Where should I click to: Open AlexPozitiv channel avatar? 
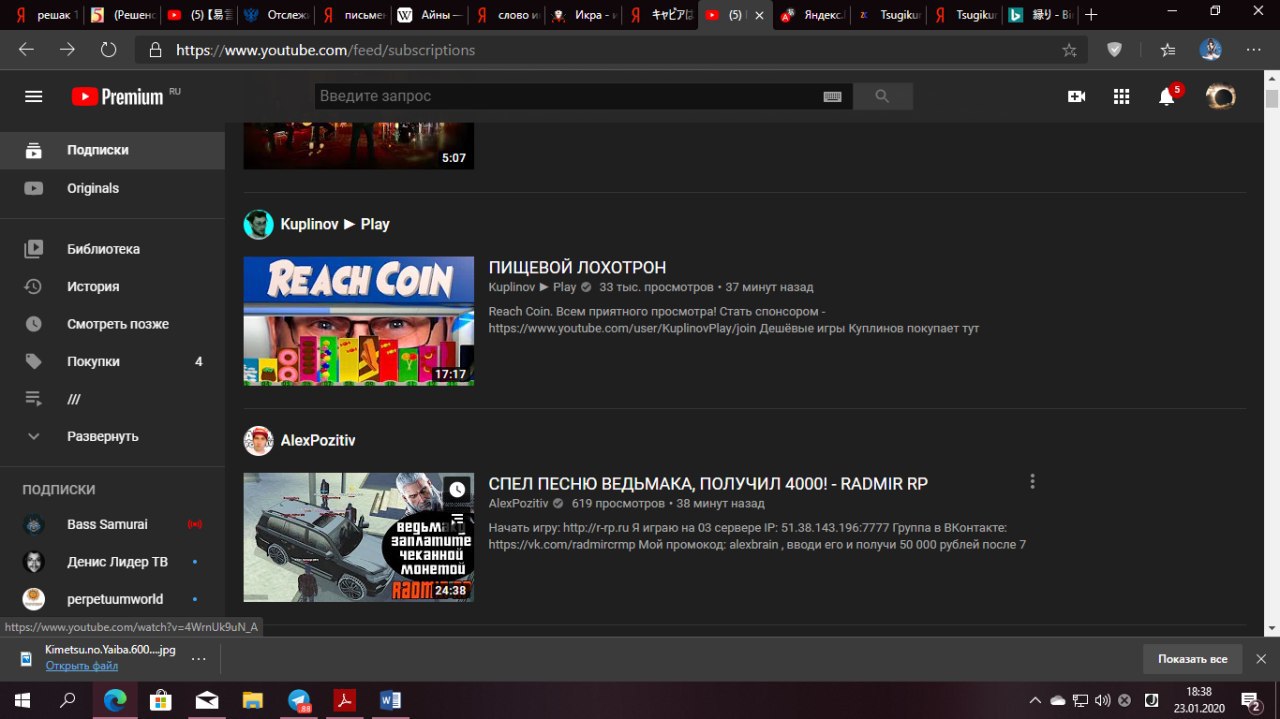coord(258,440)
